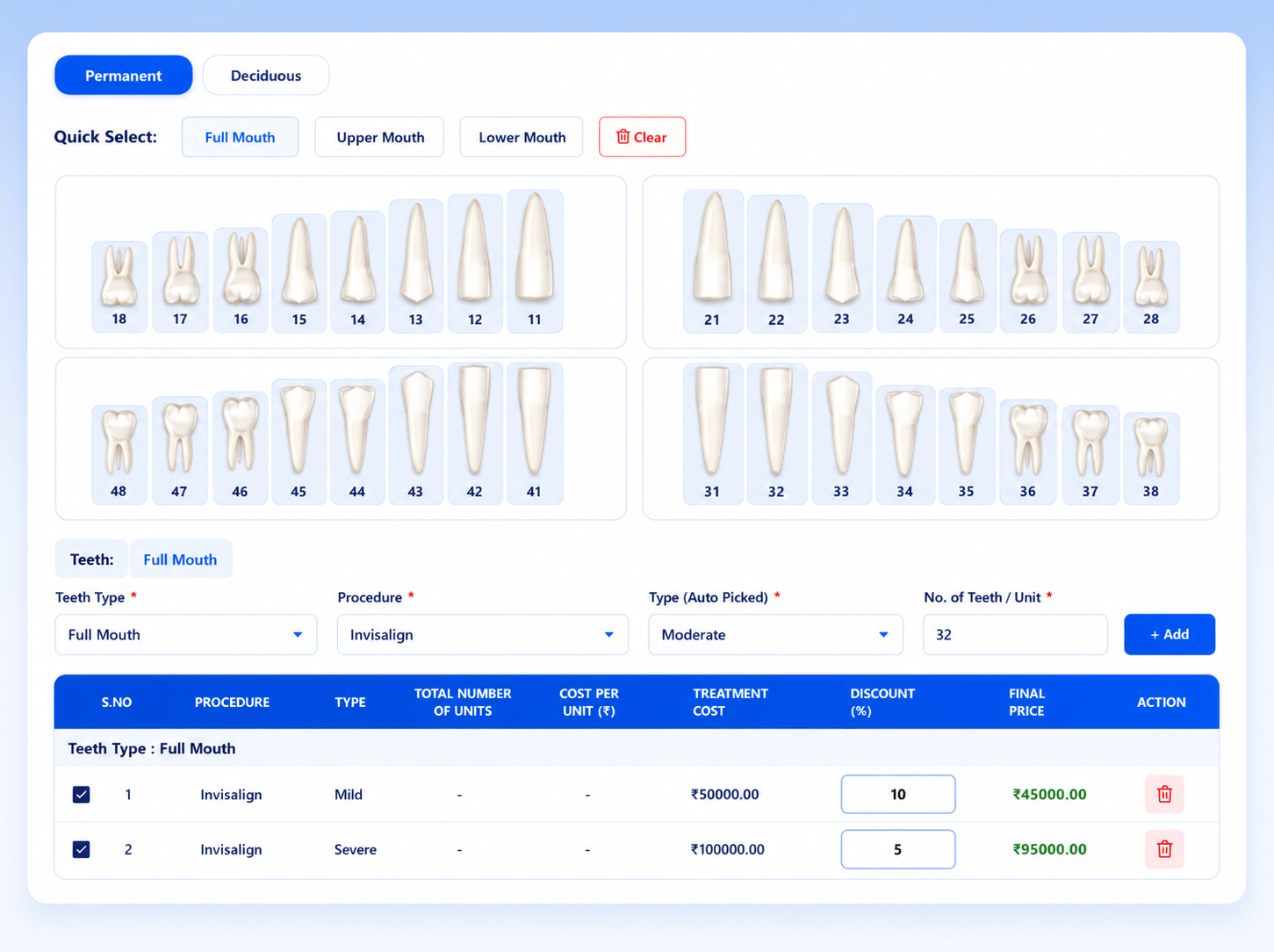The width and height of the screenshot is (1274, 952).
Task: Choose tooth 44 lower premolar
Action: pos(357,442)
